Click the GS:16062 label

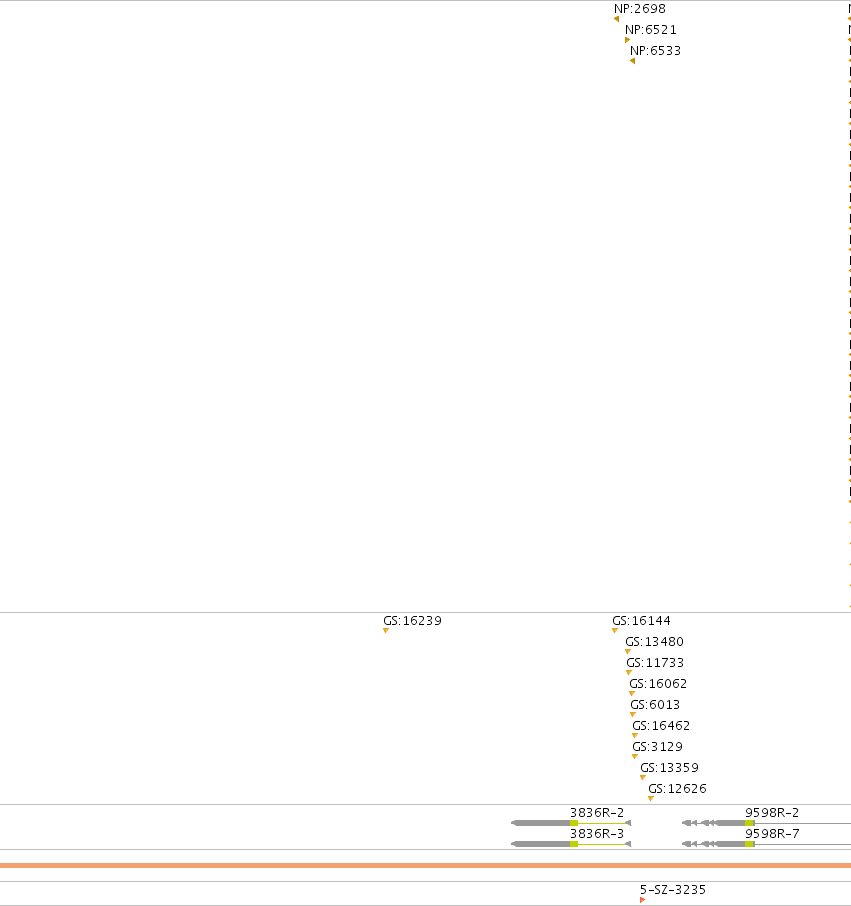point(658,684)
